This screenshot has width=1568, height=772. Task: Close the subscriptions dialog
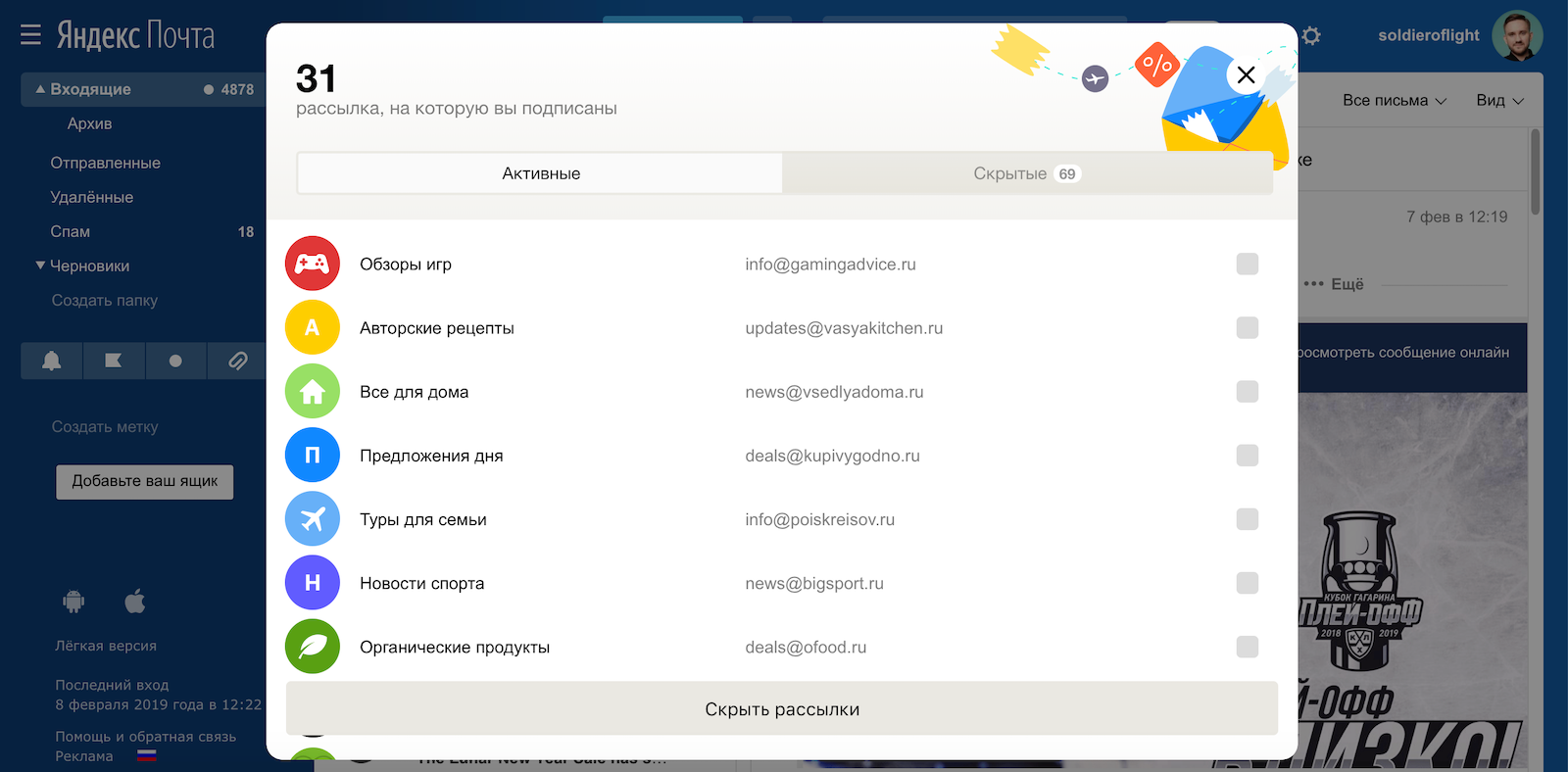click(x=1246, y=74)
